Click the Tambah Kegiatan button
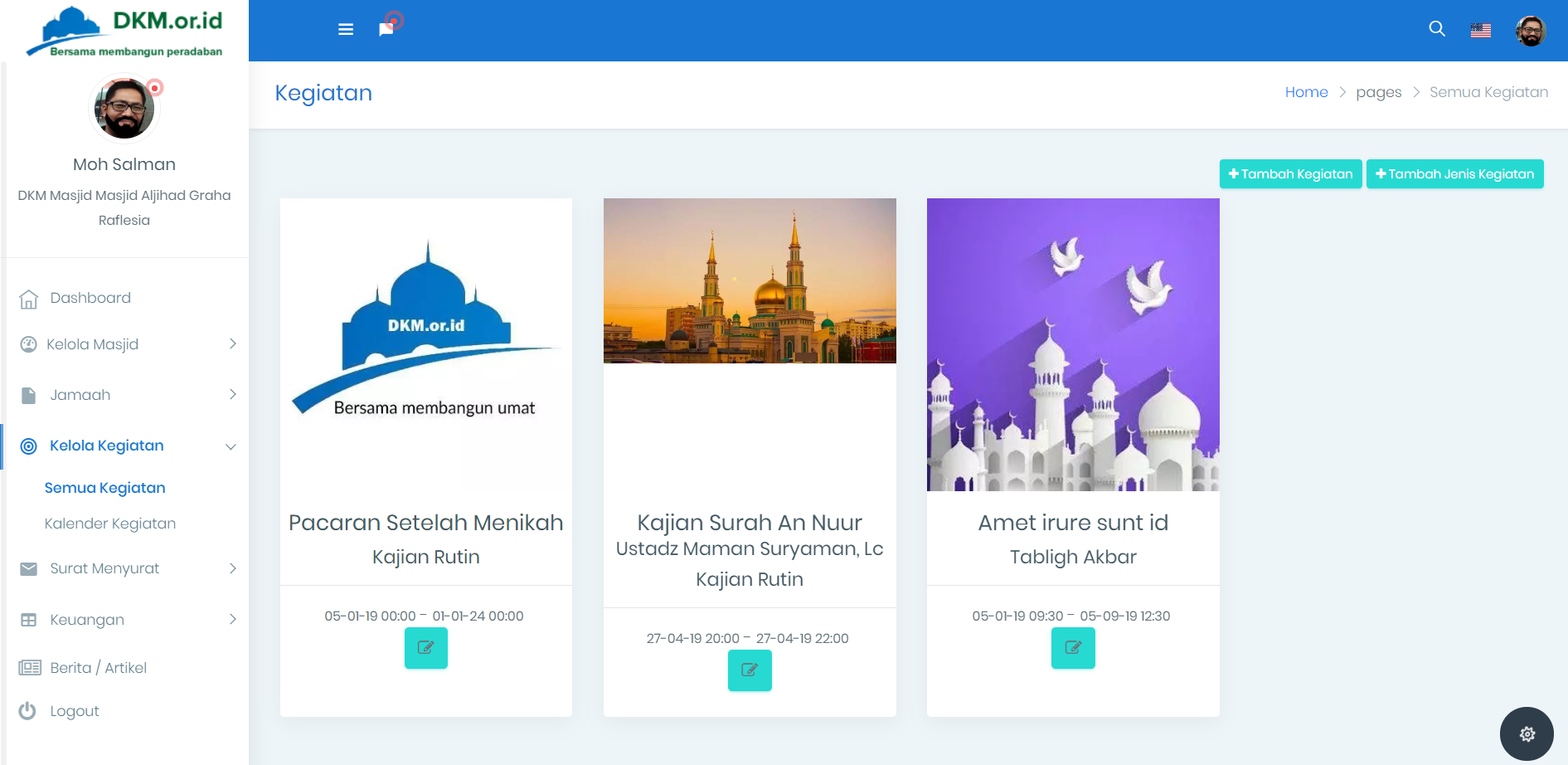Screen dimensions: 1568x765 tap(1290, 174)
